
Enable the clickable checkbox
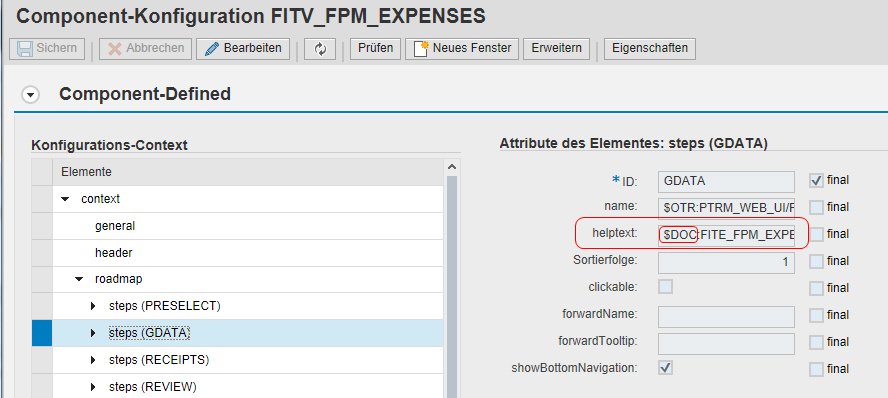pyautogui.click(x=665, y=286)
